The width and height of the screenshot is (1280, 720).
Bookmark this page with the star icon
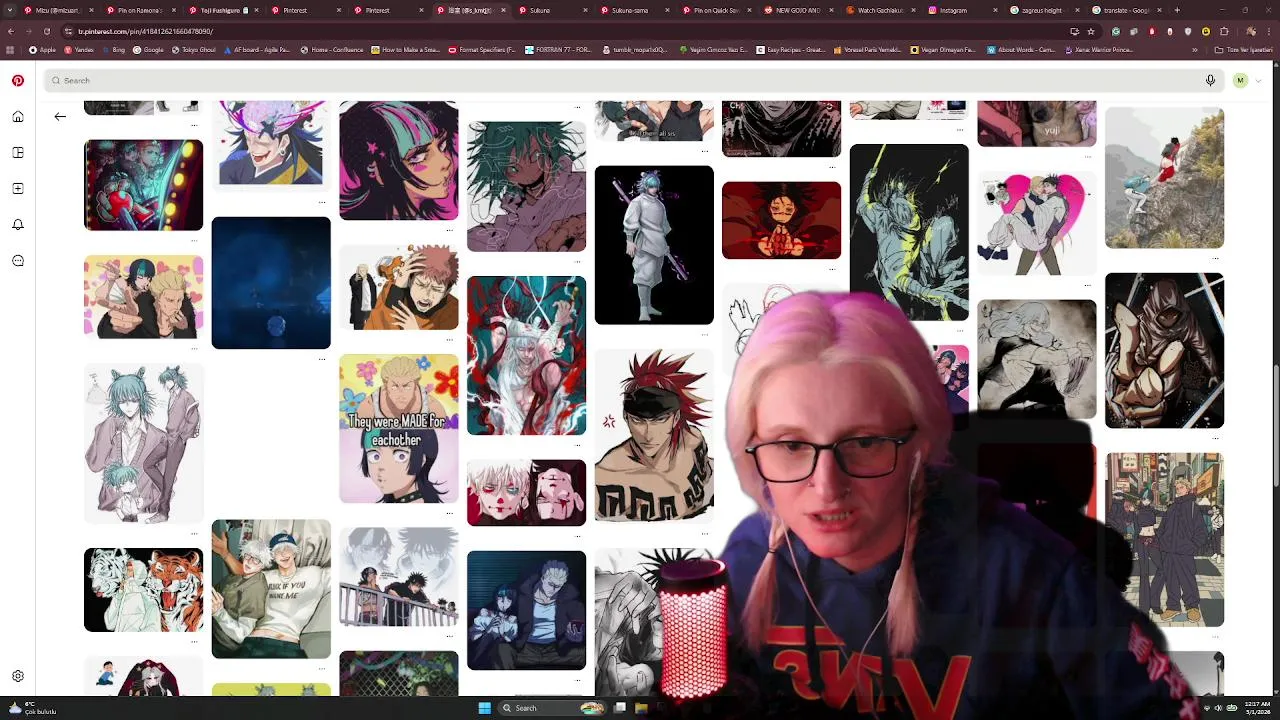pos(1091,31)
